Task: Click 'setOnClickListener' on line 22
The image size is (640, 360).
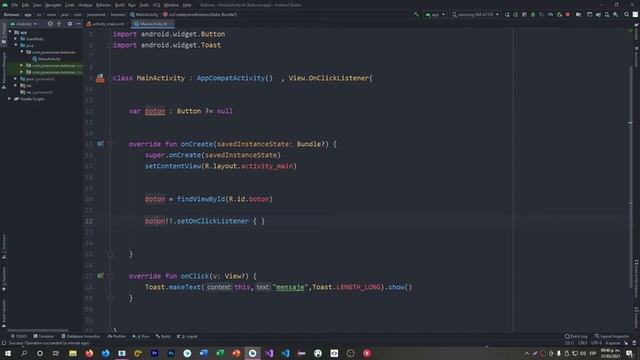Action: [x=213, y=221]
